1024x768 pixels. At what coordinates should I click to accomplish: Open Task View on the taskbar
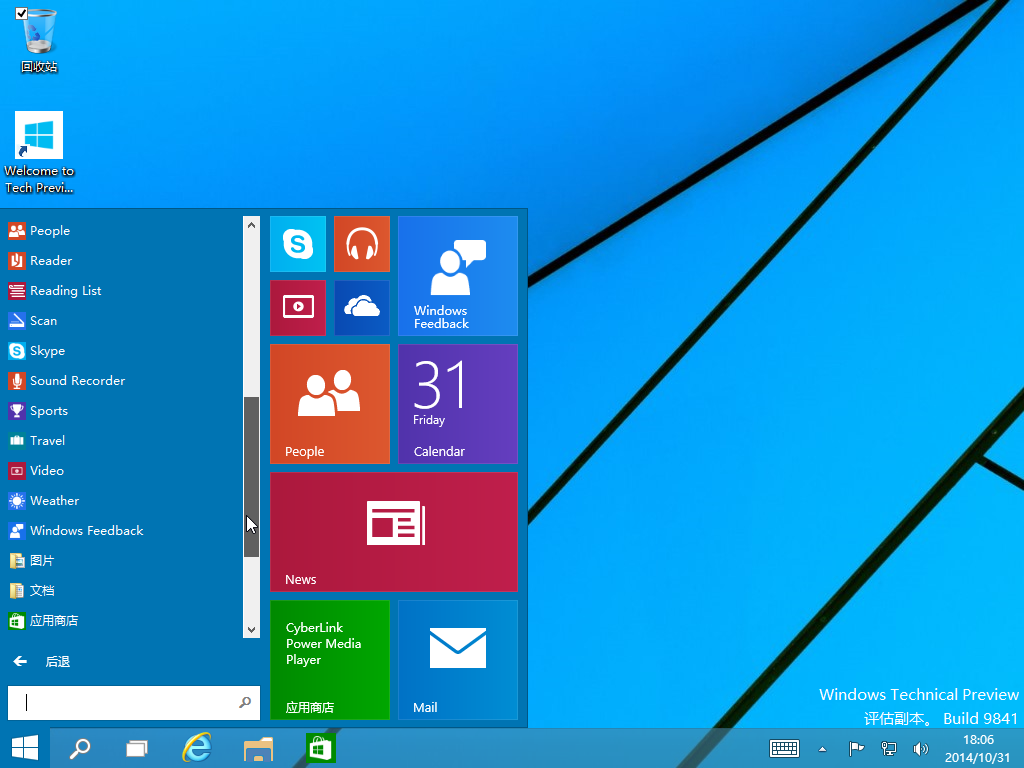136,748
